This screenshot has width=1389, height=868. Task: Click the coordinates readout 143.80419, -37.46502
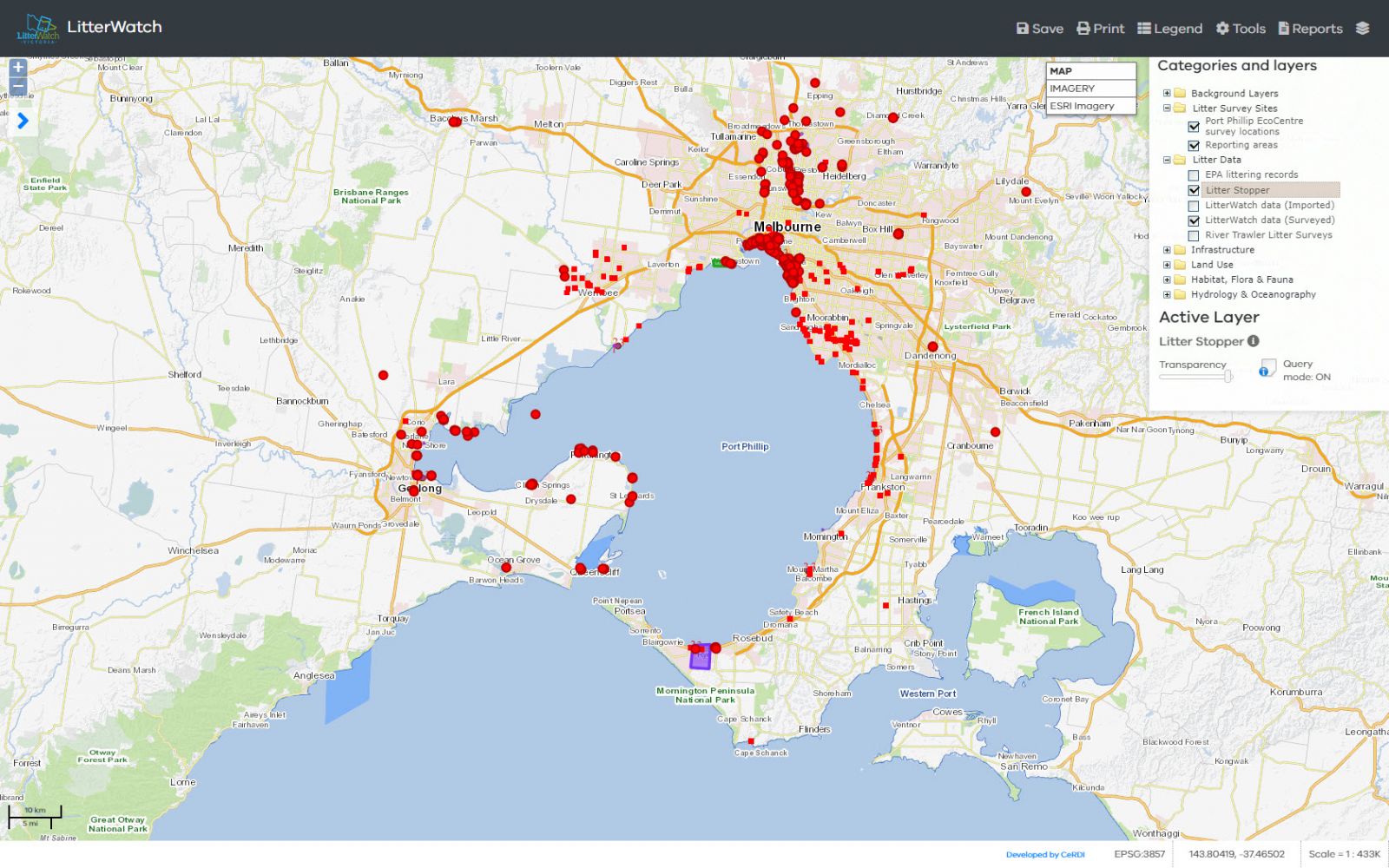point(1236,854)
